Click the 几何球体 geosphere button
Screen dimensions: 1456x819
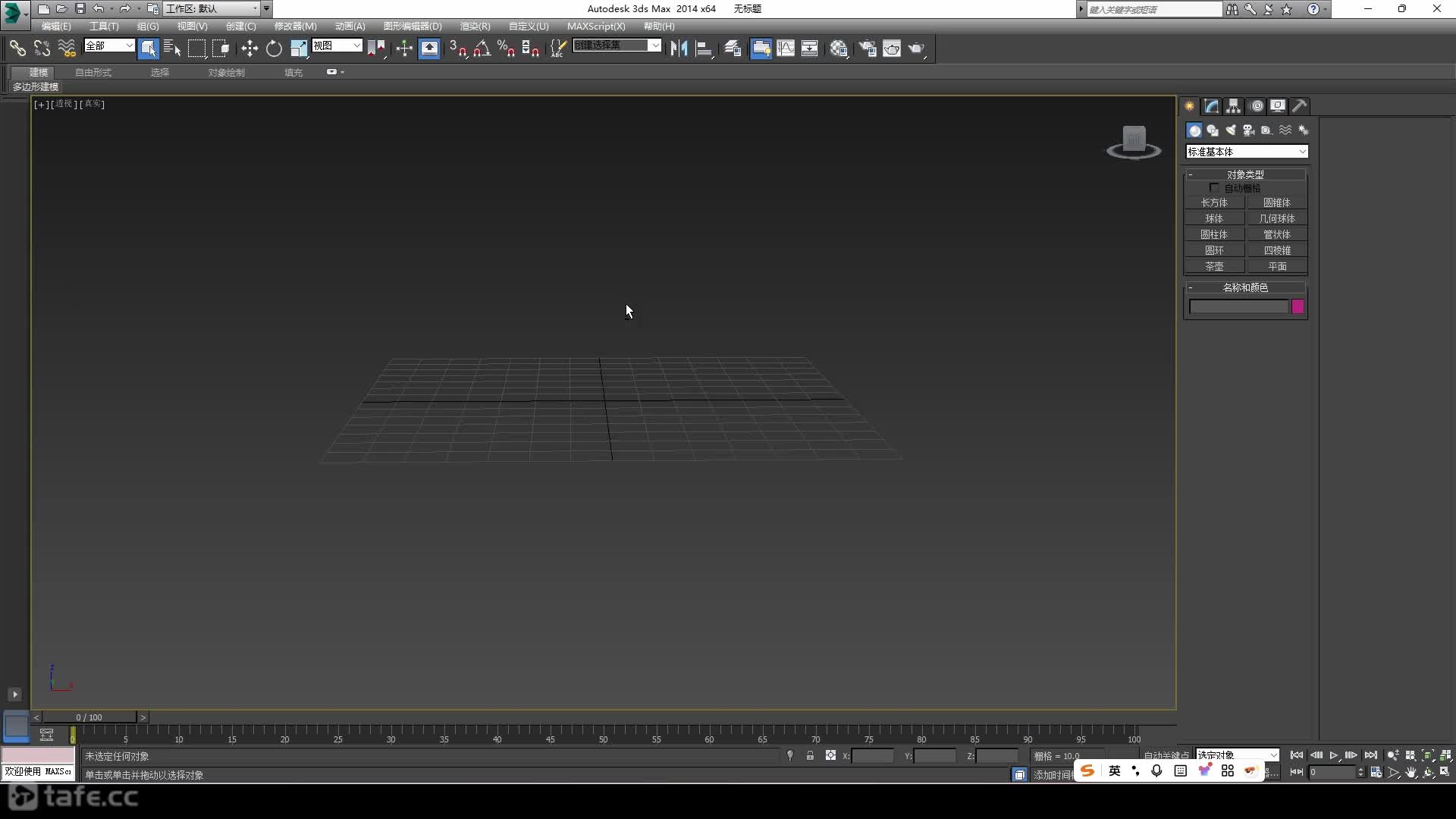[x=1277, y=218]
